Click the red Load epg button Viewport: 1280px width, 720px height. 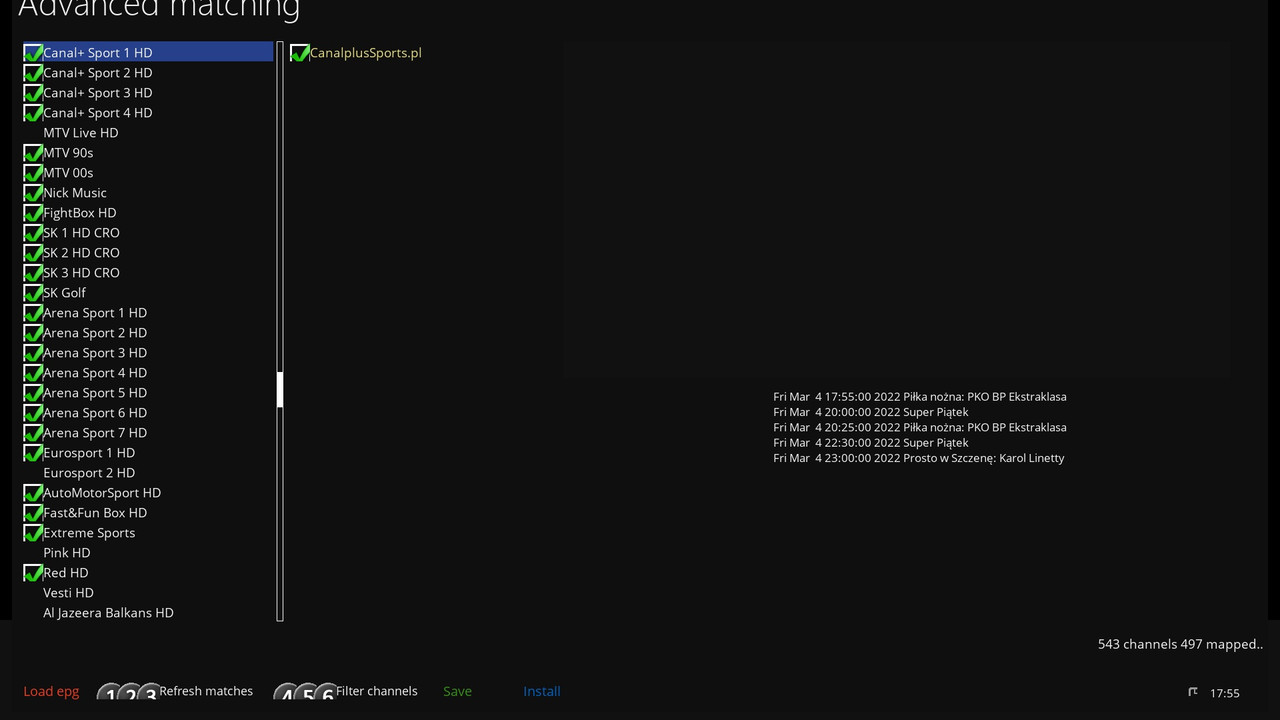point(51,691)
